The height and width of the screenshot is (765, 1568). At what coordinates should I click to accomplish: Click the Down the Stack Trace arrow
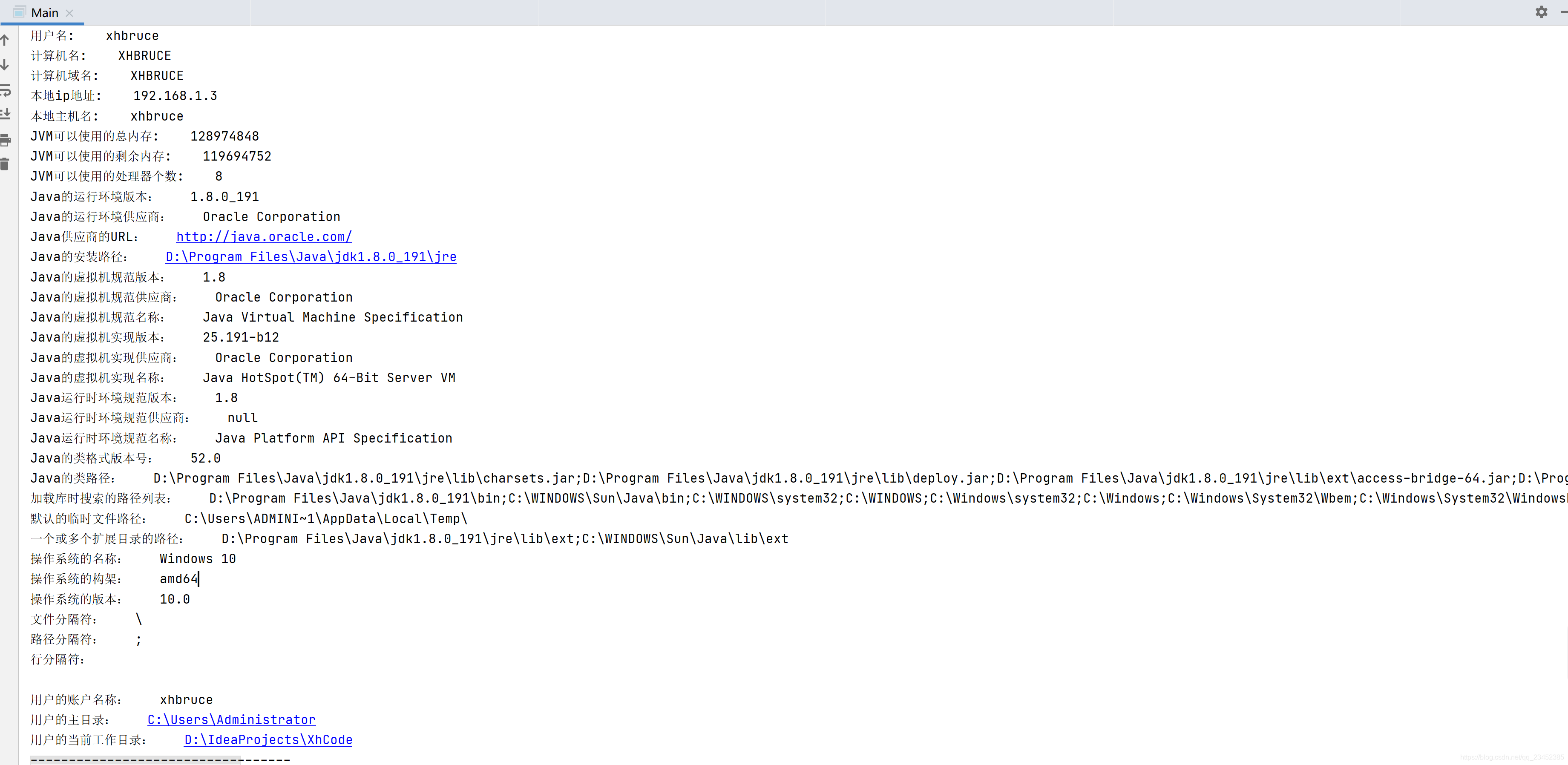5,64
